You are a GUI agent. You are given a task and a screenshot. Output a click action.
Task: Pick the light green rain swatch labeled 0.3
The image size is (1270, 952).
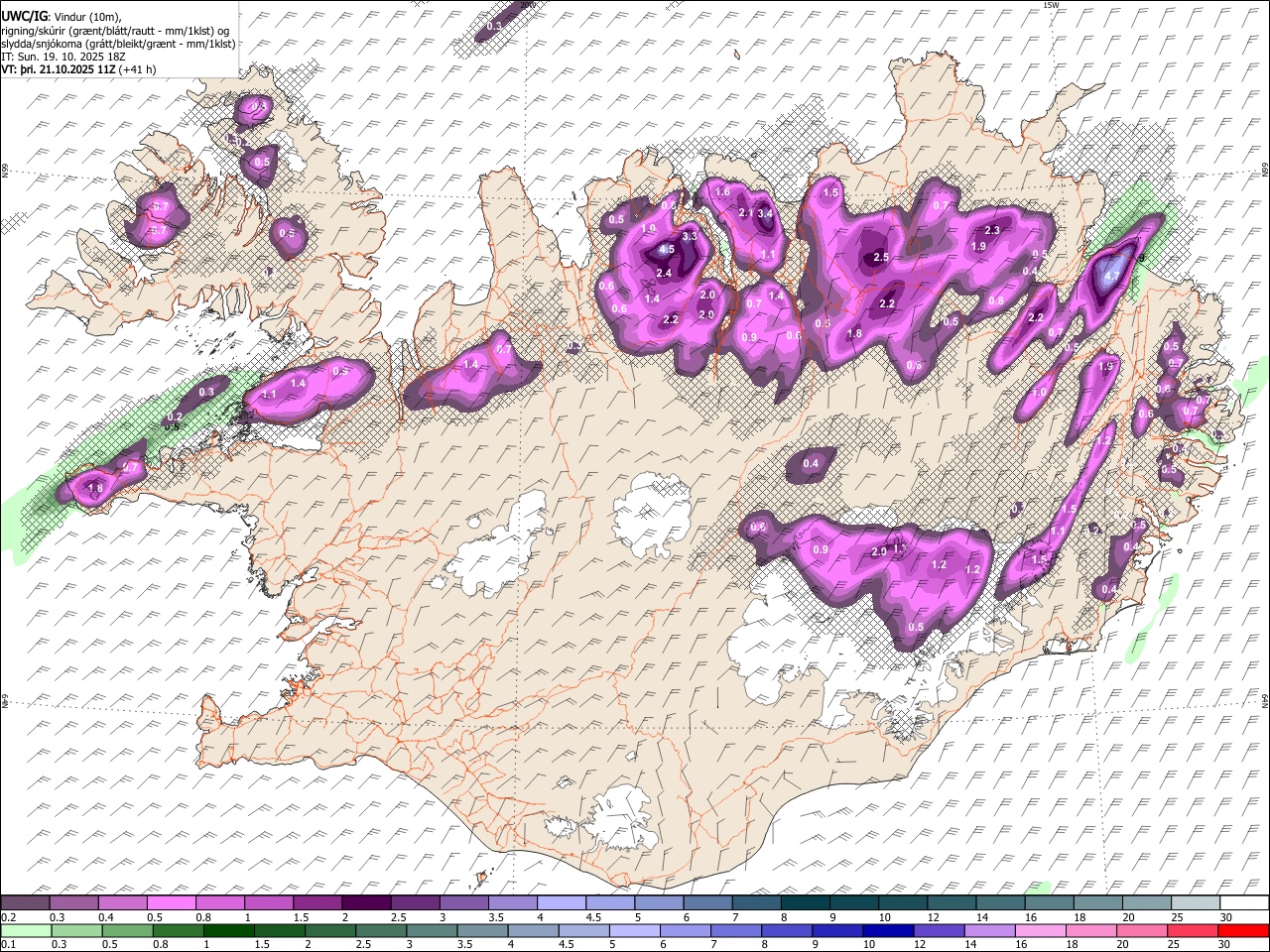coord(76,930)
